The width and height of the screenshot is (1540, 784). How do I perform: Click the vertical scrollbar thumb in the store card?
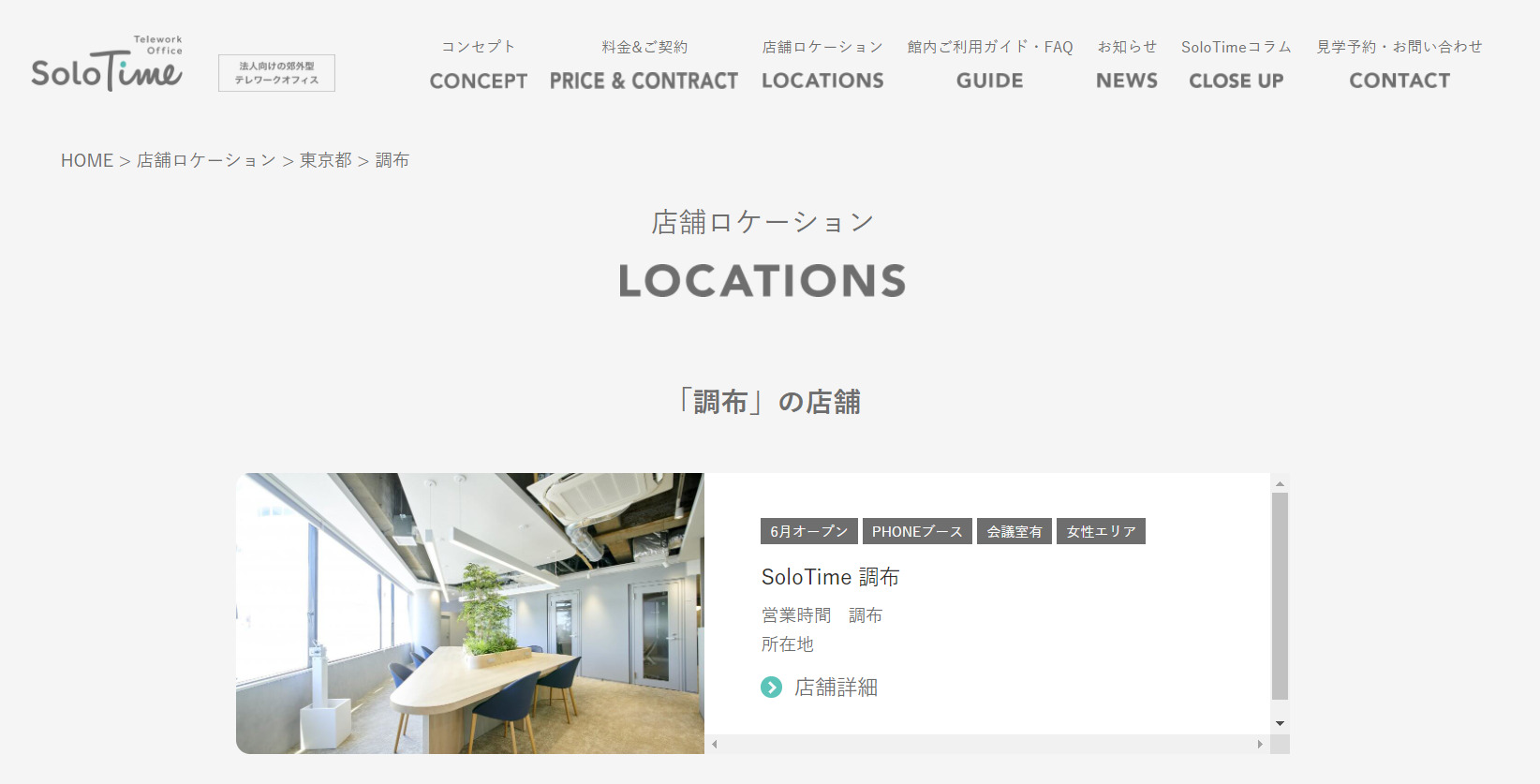[1280, 596]
